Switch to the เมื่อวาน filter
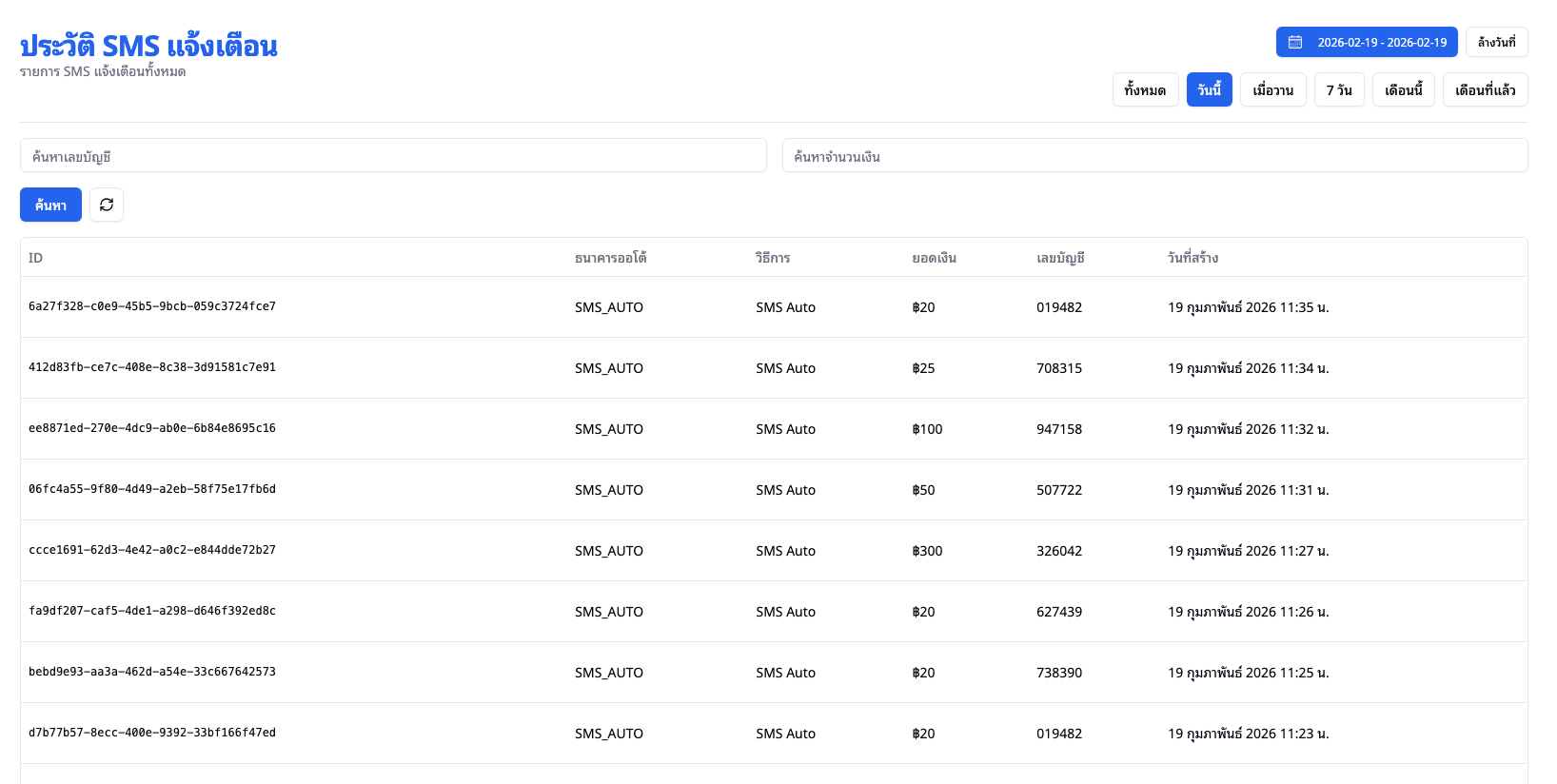The height and width of the screenshot is (784, 1557). 1272,89
